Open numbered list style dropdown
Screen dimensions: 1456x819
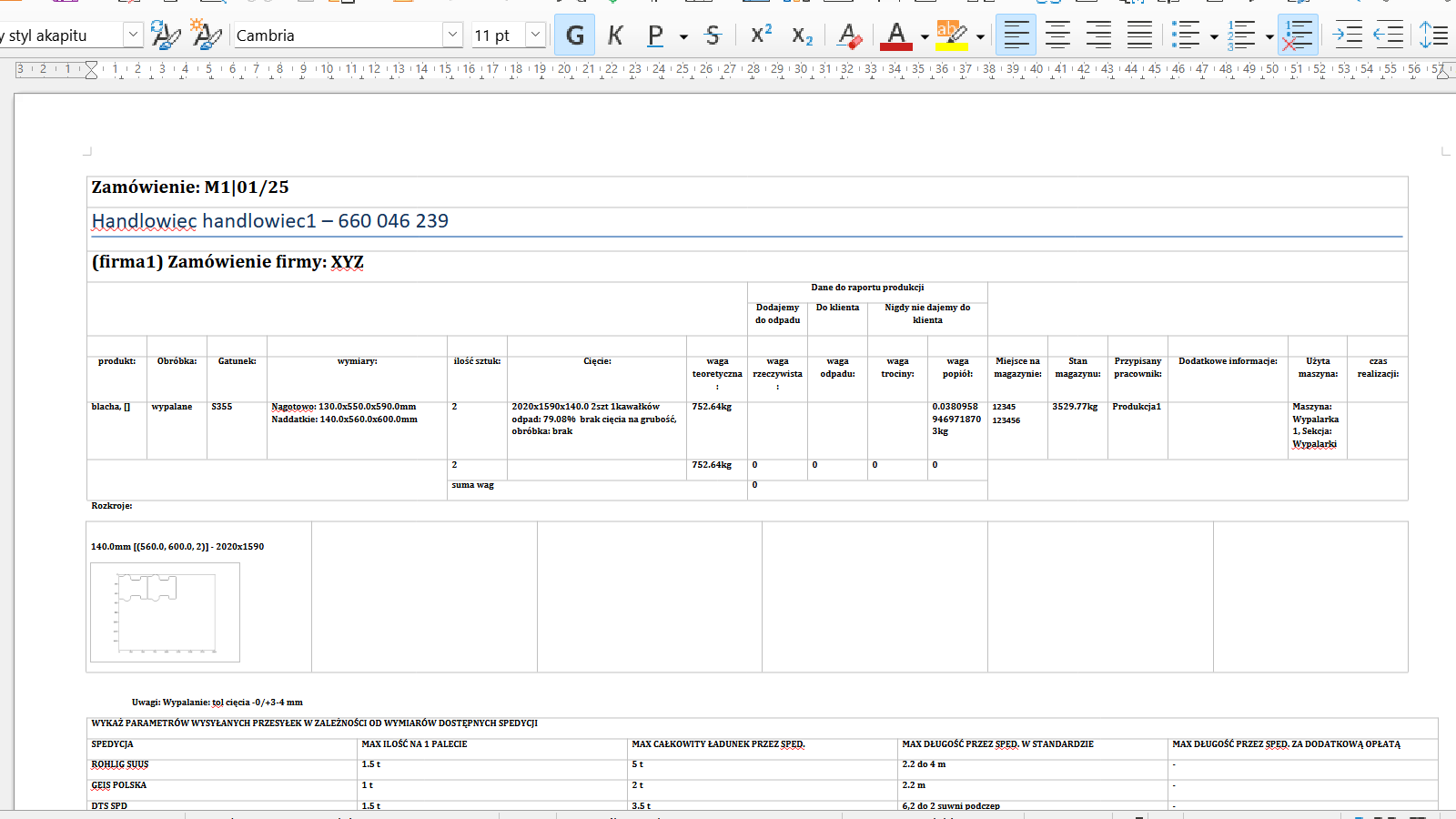pos(1269,36)
